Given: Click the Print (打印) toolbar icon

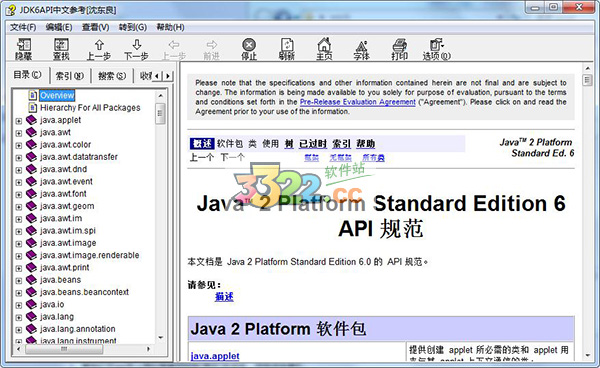Looking at the screenshot, I should tap(399, 46).
